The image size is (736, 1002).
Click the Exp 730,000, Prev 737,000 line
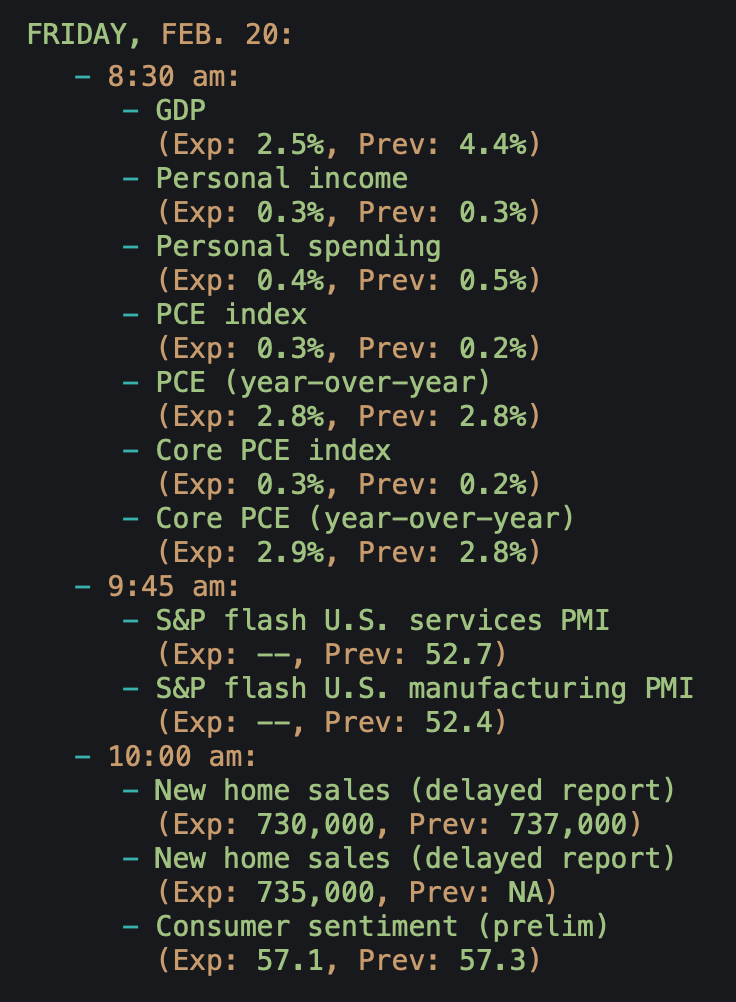click(x=398, y=824)
